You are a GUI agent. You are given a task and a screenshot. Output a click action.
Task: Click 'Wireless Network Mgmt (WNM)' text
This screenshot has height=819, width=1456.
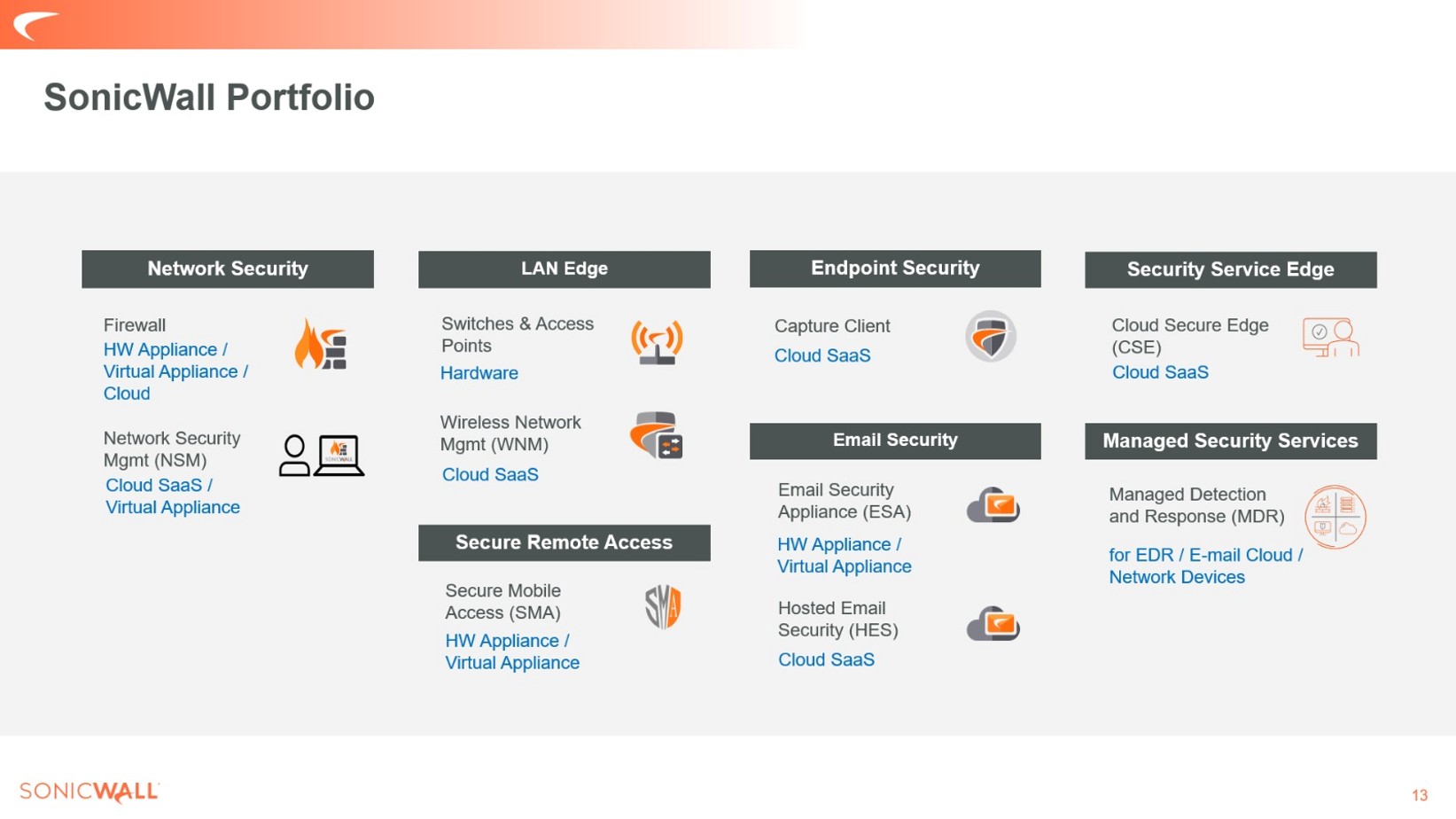510,433
